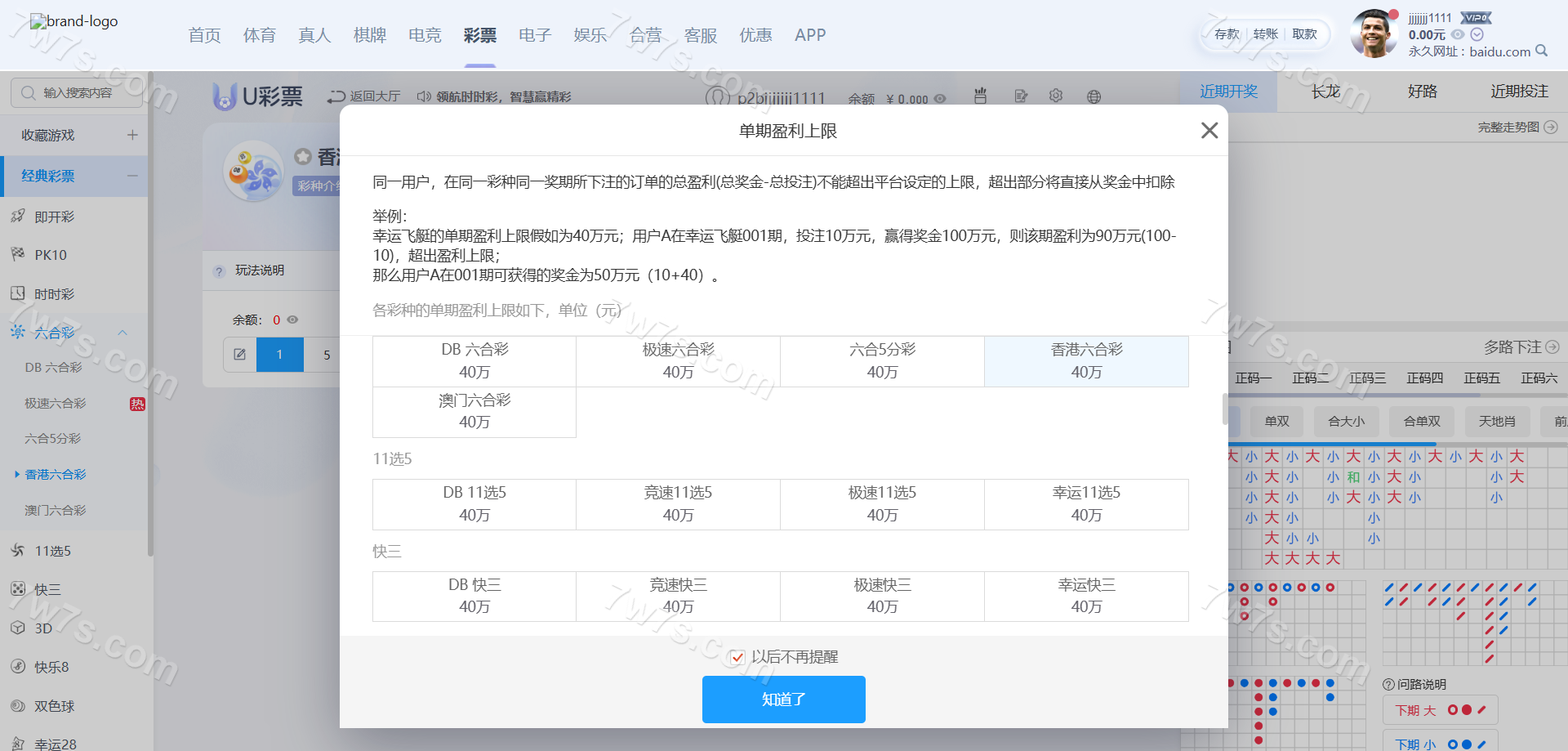Open the bet records notepad icon
This screenshot has height=751, width=1568.
click(x=1020, y=96)
